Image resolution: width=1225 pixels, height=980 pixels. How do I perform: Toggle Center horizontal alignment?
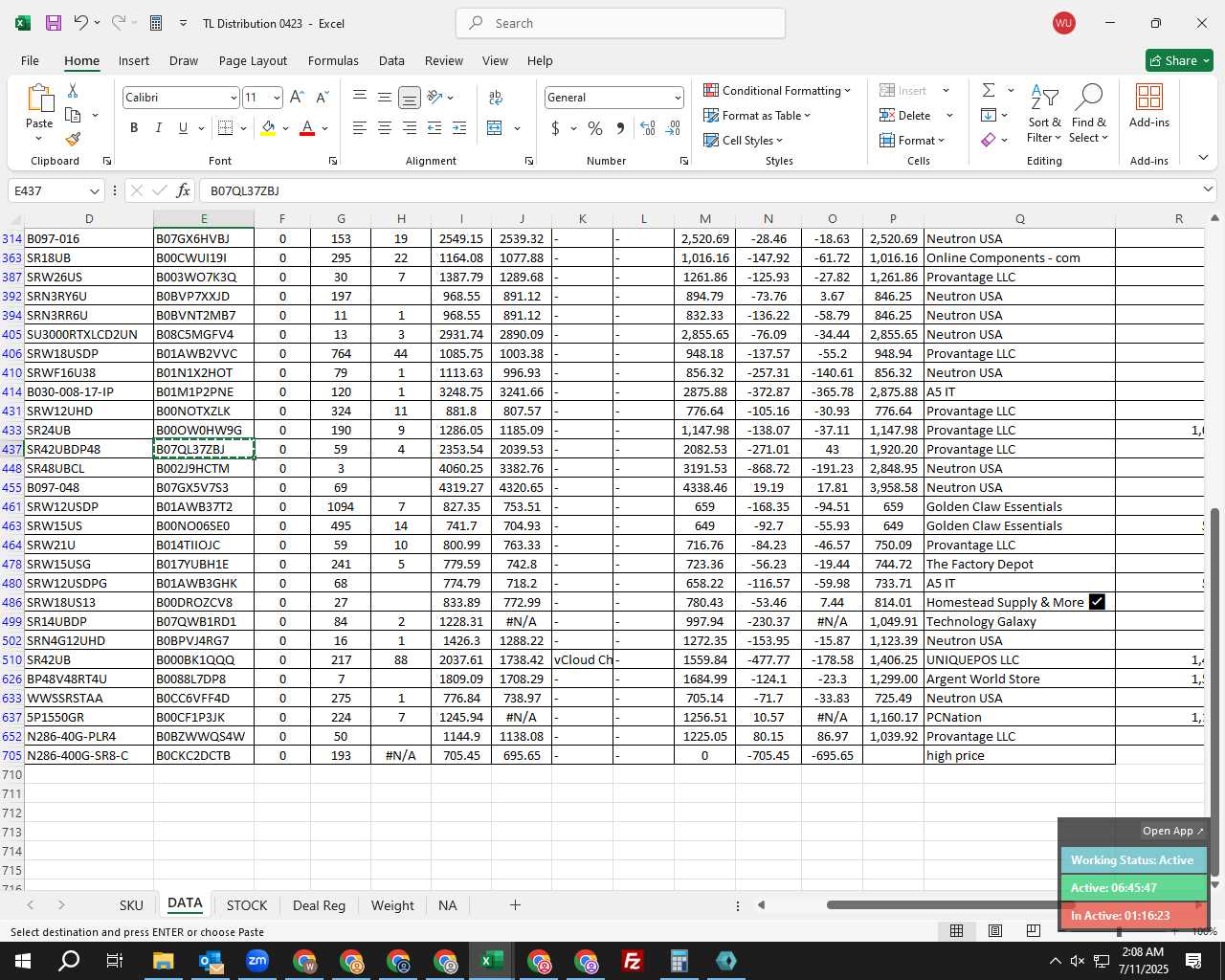(x=385, y=127)
